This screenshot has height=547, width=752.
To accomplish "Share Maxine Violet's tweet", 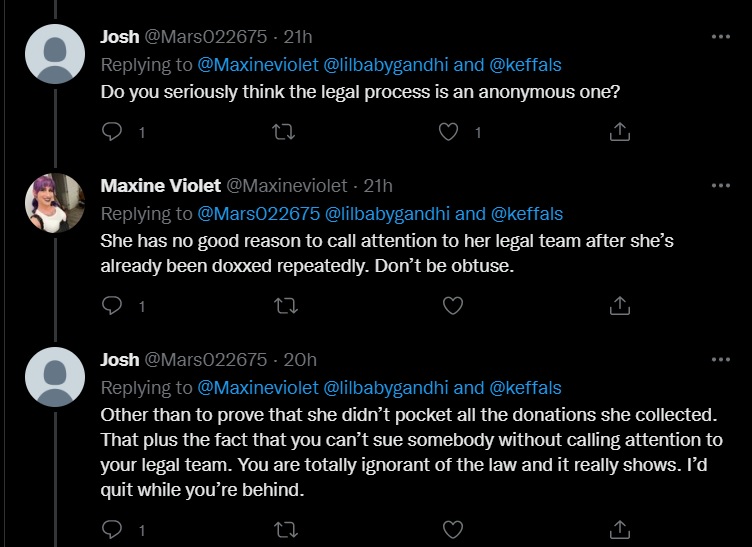I will pos(620,306).
